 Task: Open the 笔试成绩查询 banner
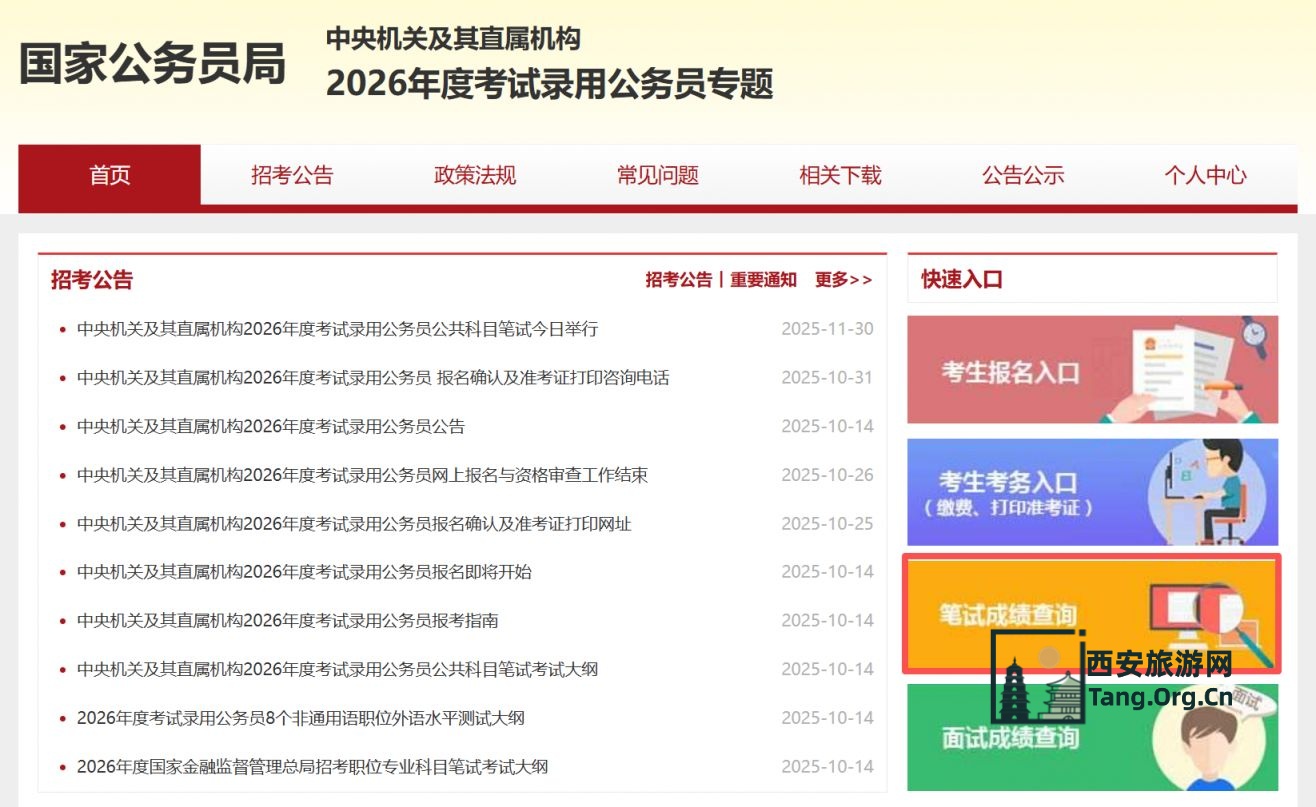[x=1092, y=614]
